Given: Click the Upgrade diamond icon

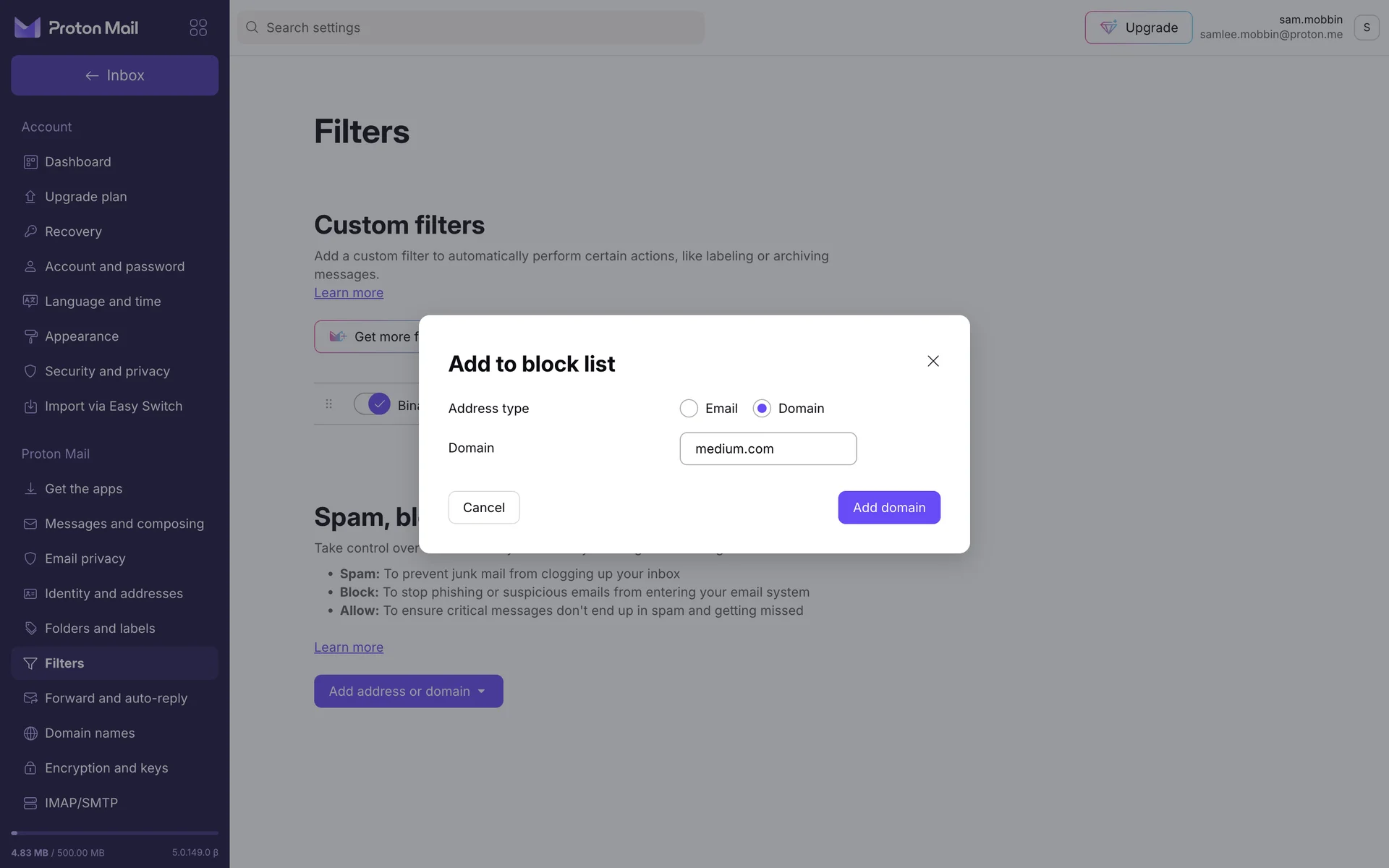Looking at the screenshot, I should pos(1108,27).
